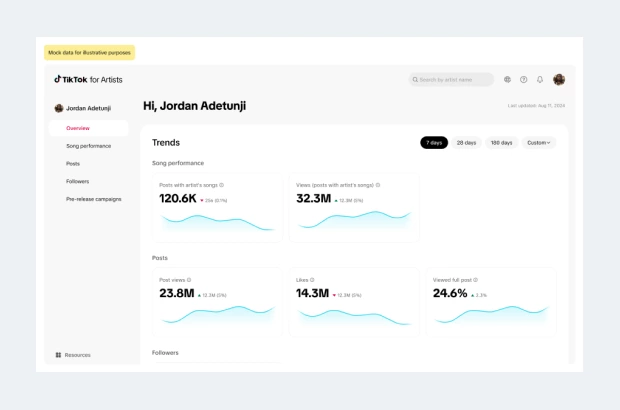620x410 pixels.
Task: Click the Trends heading
Action: [166, 143]
